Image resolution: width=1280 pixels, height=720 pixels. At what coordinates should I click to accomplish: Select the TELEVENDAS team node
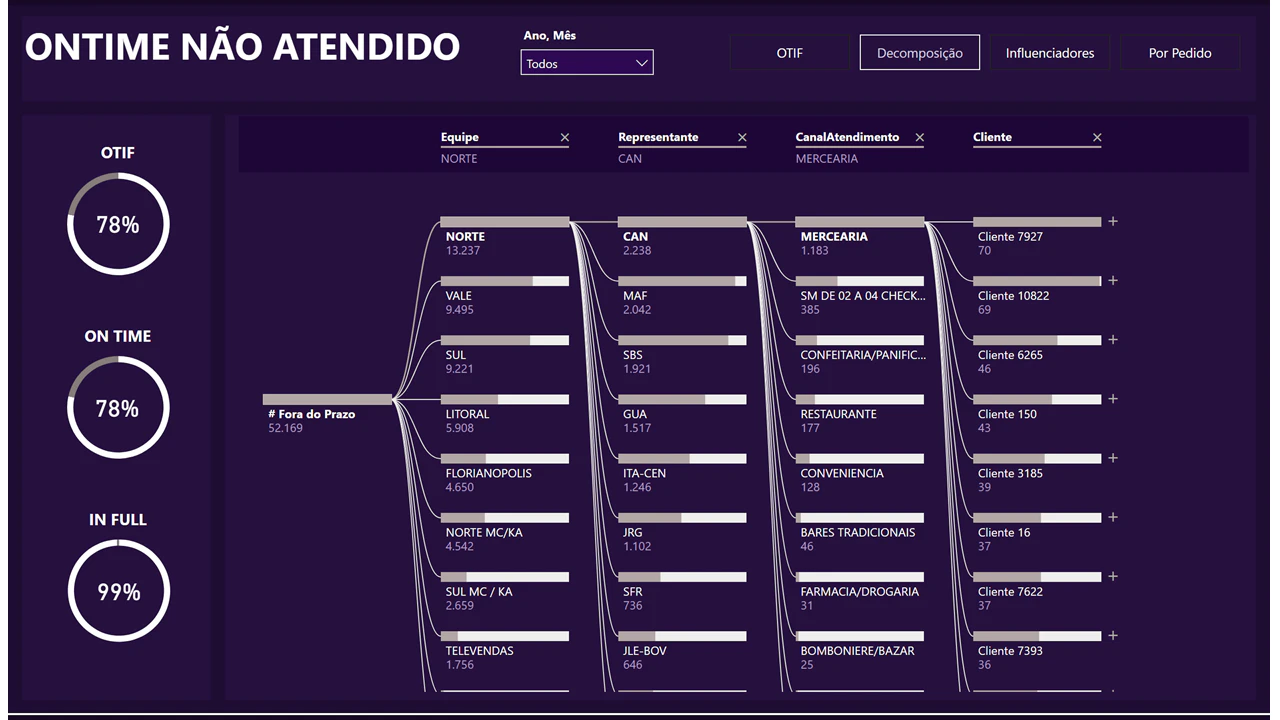(x=505, y=649)
